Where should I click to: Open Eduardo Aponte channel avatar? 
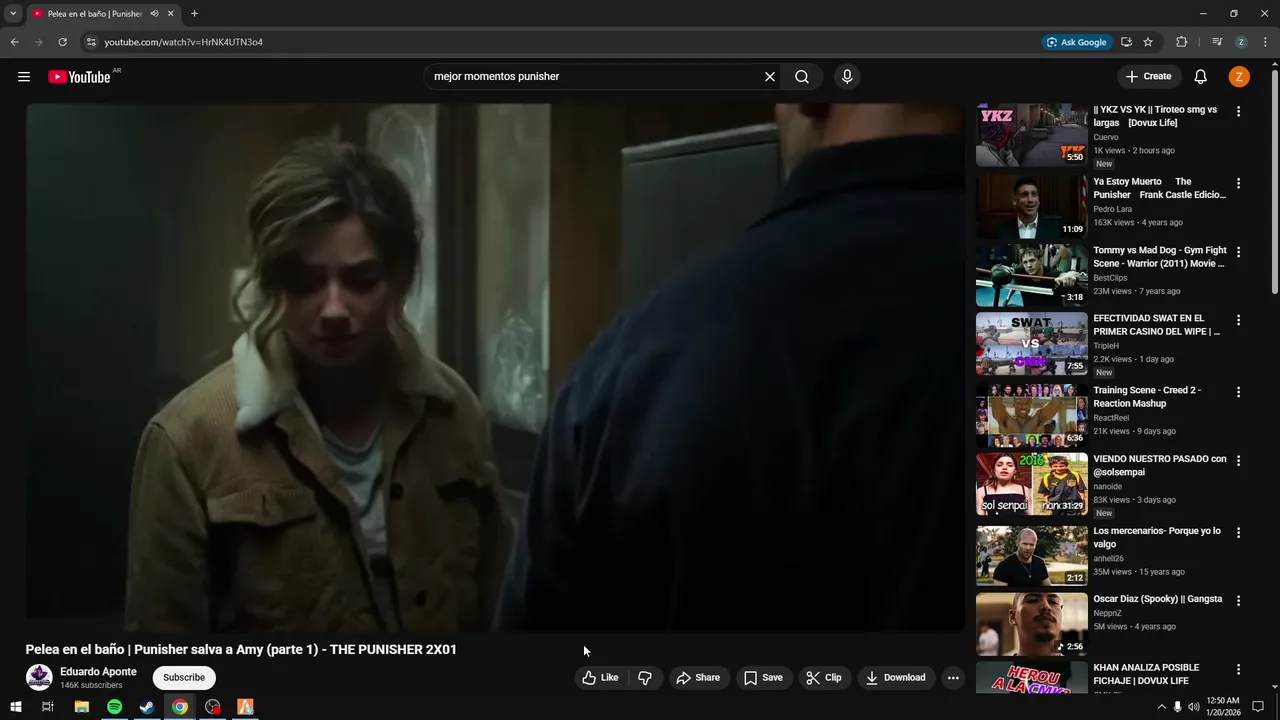(39, 678)
